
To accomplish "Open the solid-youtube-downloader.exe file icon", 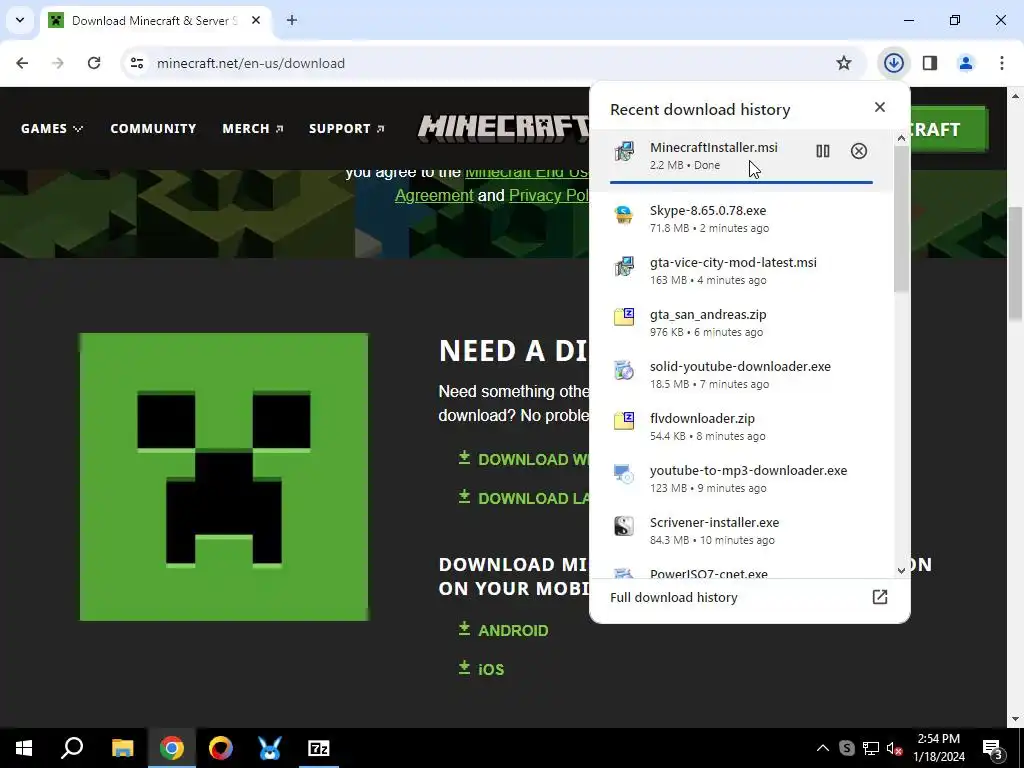I will (624, 370).
